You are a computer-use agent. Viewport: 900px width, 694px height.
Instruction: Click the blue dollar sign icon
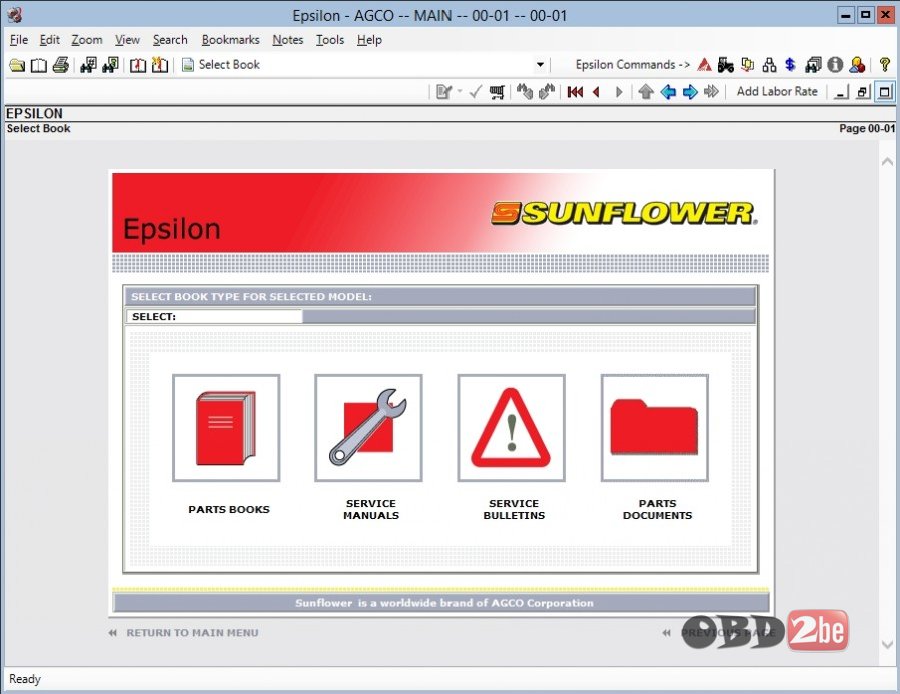tap(790, 65)
